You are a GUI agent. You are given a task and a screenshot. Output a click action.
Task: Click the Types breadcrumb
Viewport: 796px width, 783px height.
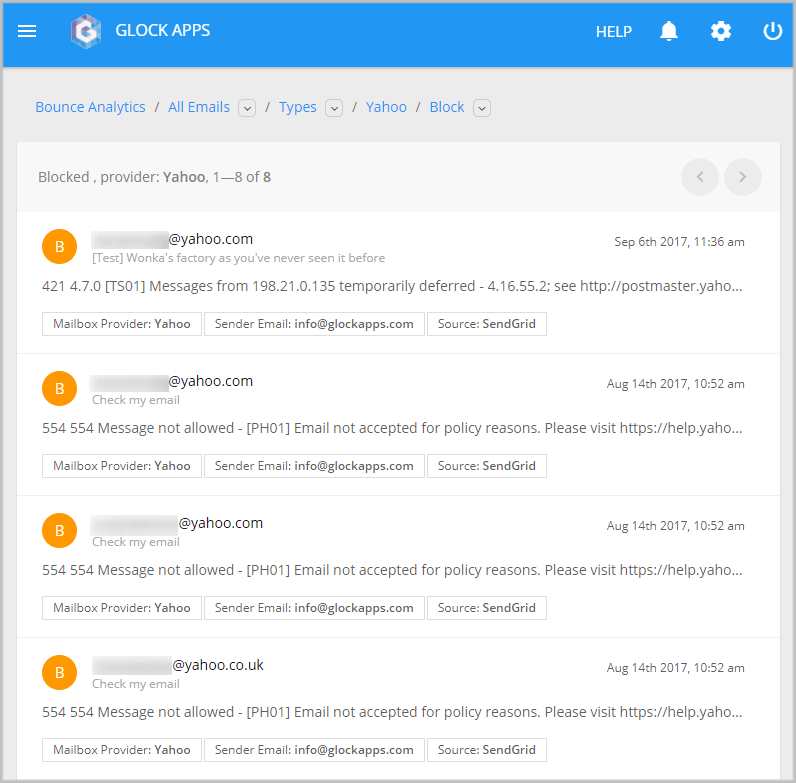297,107
